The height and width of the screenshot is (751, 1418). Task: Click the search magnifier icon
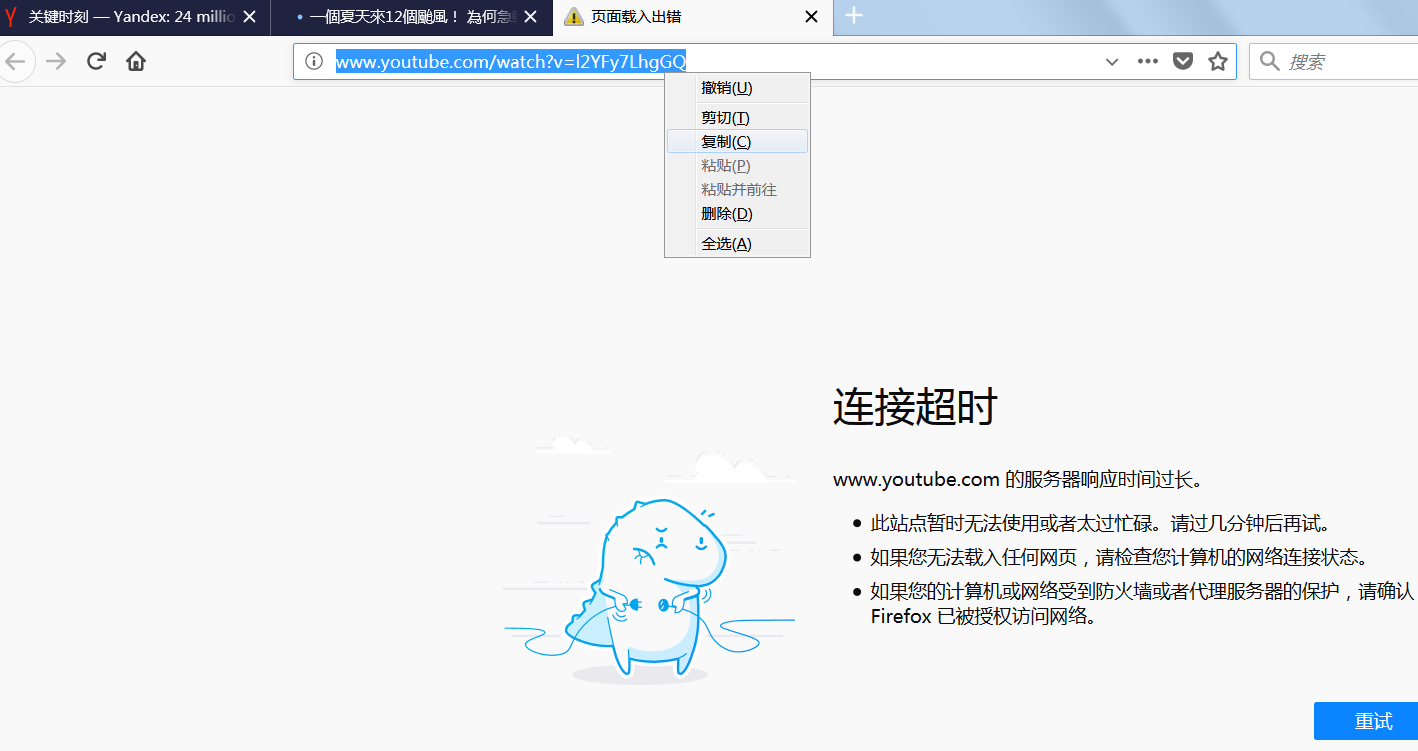[x=1270, y=61]
